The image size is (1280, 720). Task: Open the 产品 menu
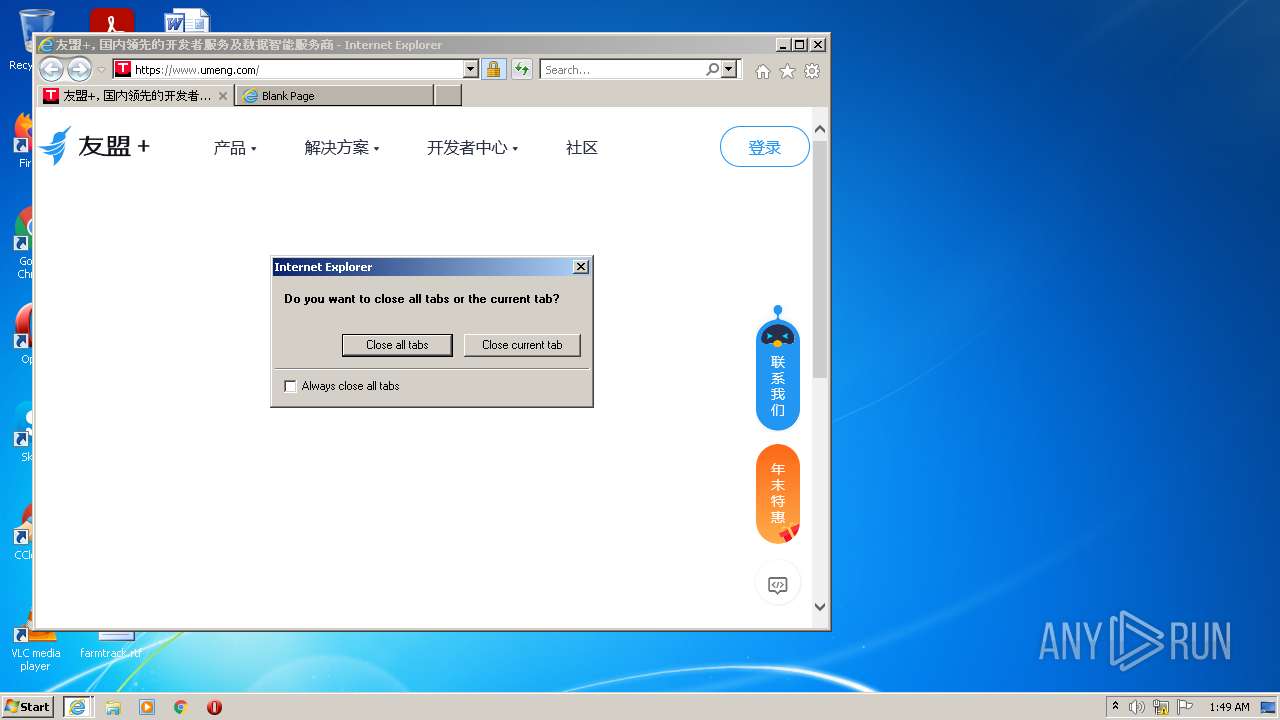pos(235,148)
